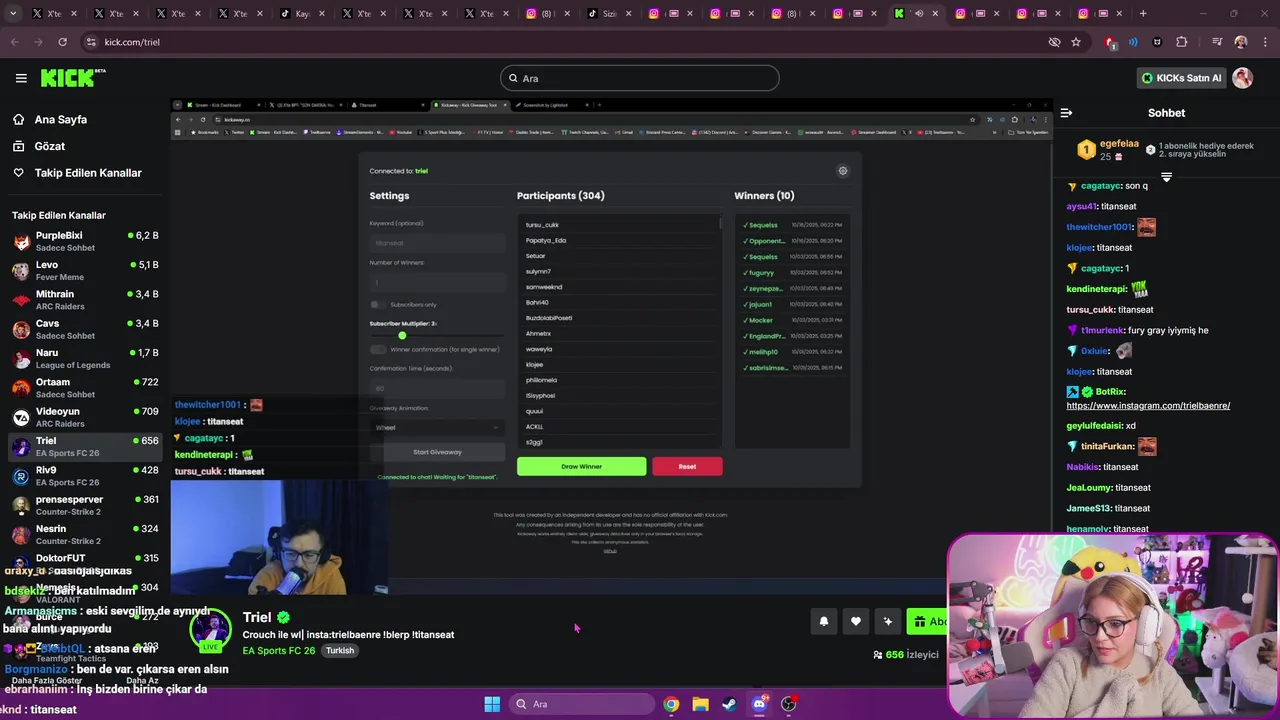Screen dimensions: 1280x720
Task: Toggle Winner confirmation switch
Action: [x=378, y=349]
